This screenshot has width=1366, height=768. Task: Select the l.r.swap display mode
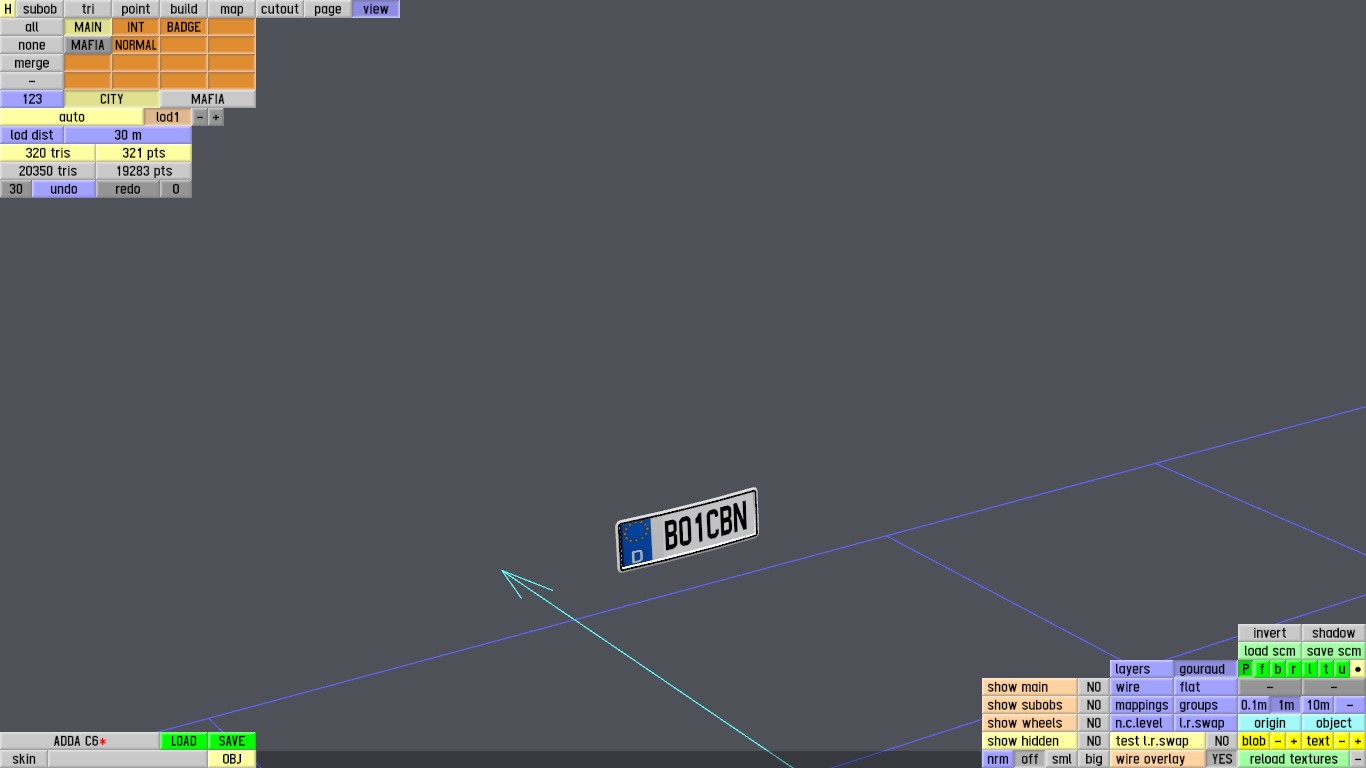[1206, 723]
